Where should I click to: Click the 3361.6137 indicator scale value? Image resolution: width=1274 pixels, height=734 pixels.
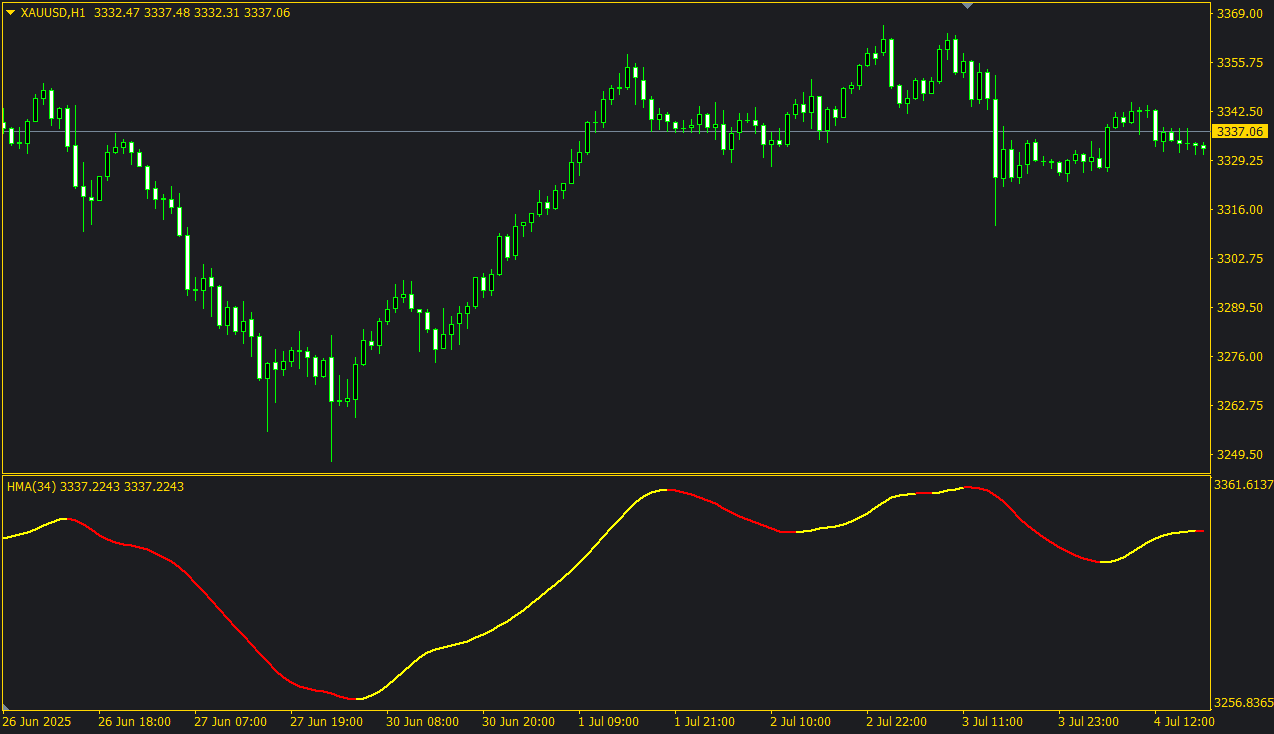click(x=1243, y=485)
